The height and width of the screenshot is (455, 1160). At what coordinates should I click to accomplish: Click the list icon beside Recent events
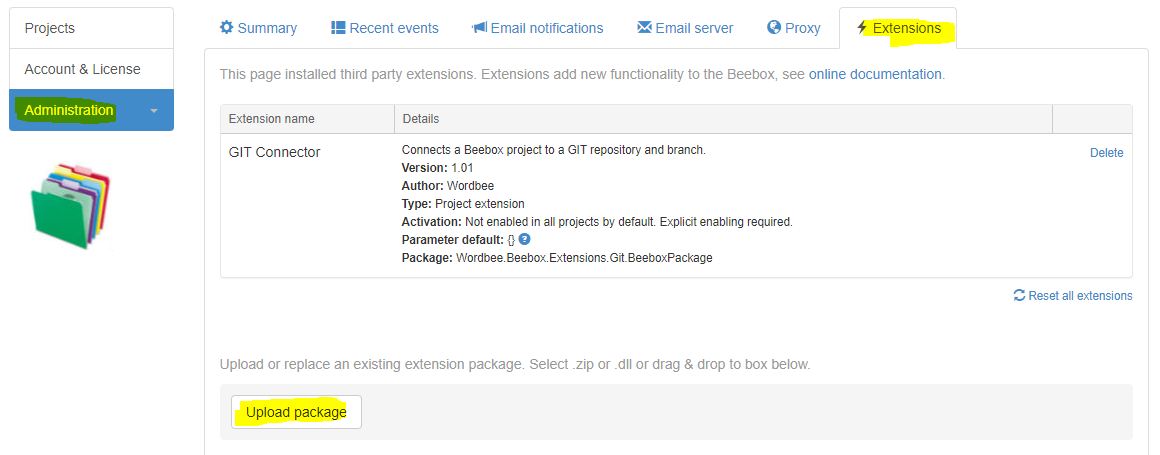click(338, 28)
